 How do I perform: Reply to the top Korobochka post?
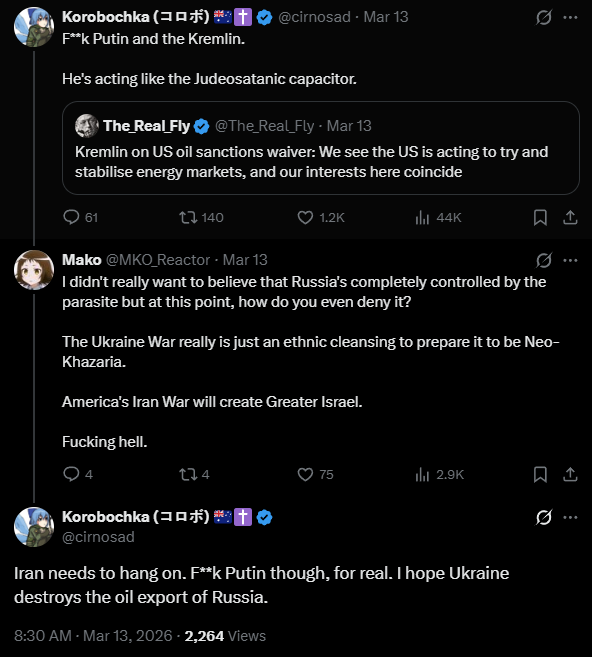(80, 217)
